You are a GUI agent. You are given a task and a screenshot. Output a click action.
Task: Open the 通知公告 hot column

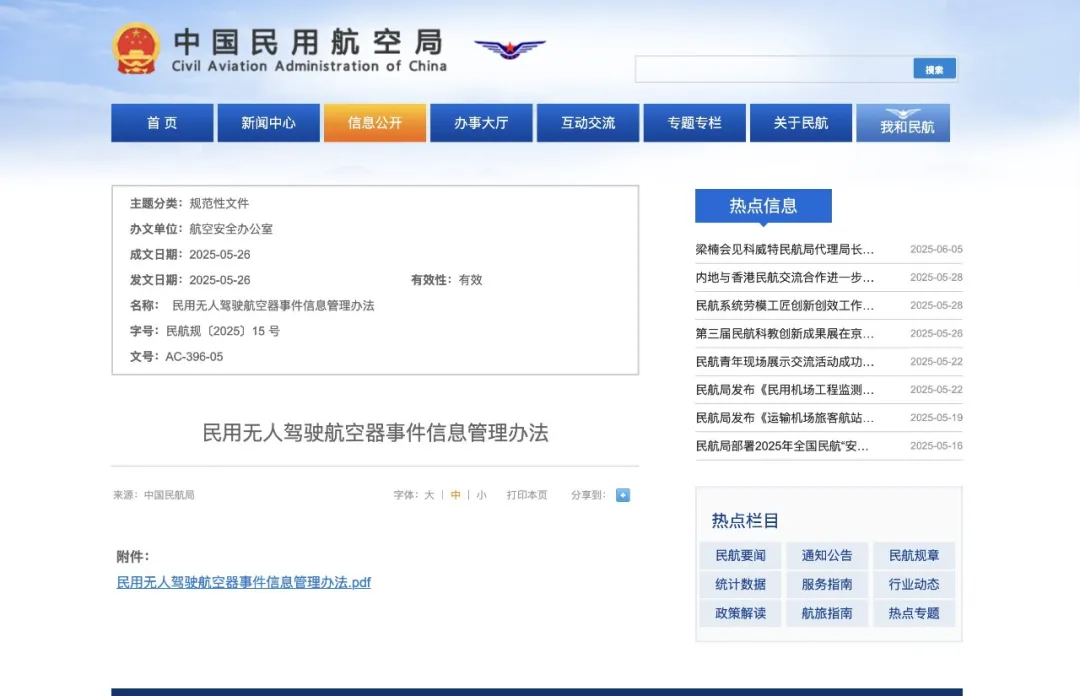(827, 555)
